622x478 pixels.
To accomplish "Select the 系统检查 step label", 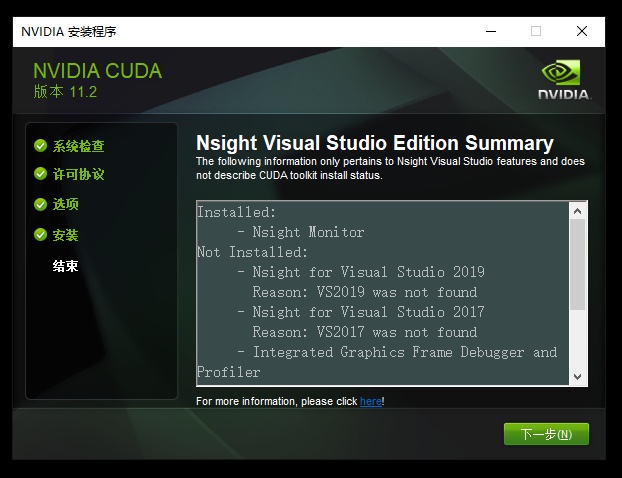I will (x=78, y=146).
